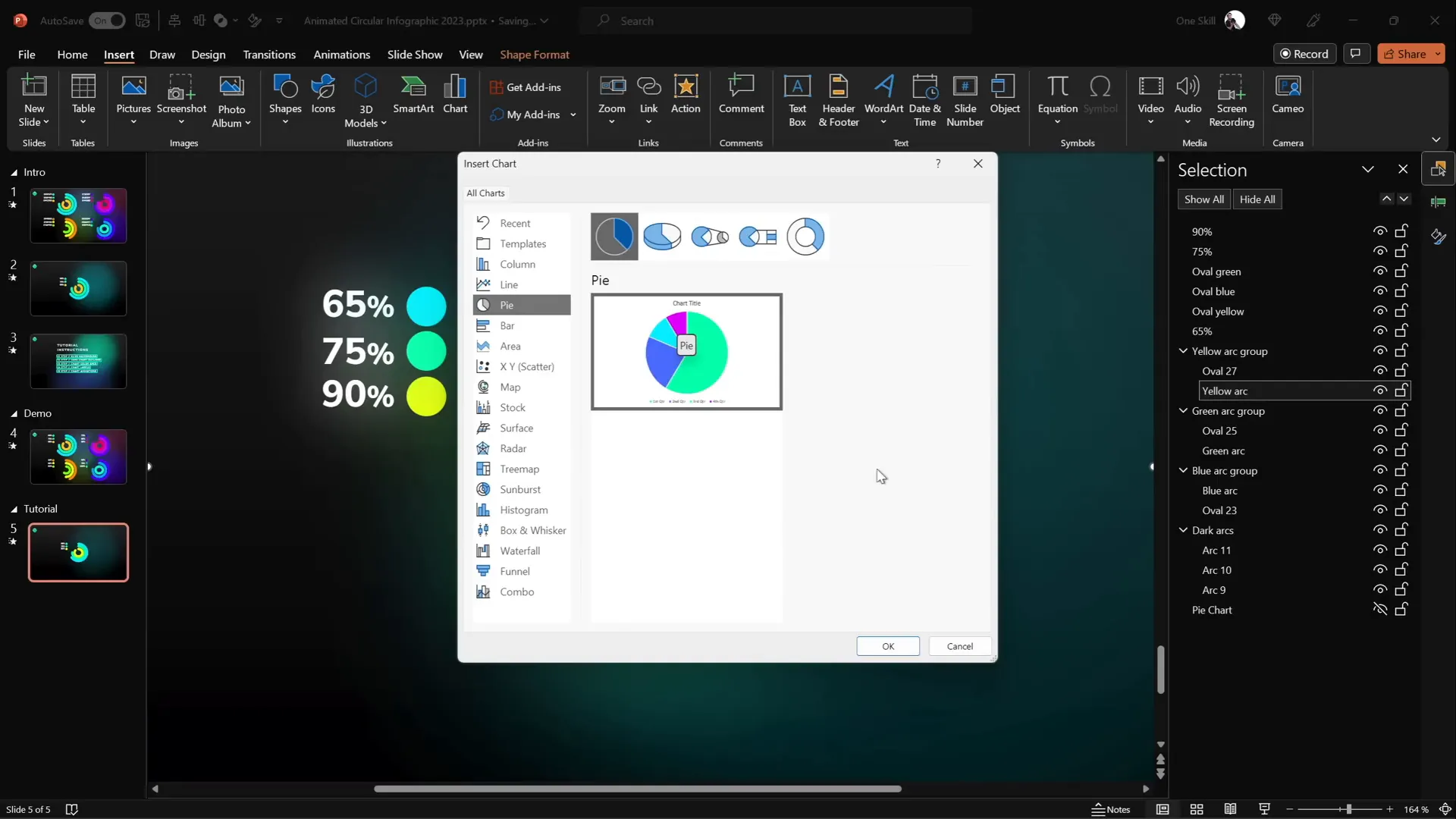
Task: Open Notes pane from status bar
Action: (x=1111, y=809)
